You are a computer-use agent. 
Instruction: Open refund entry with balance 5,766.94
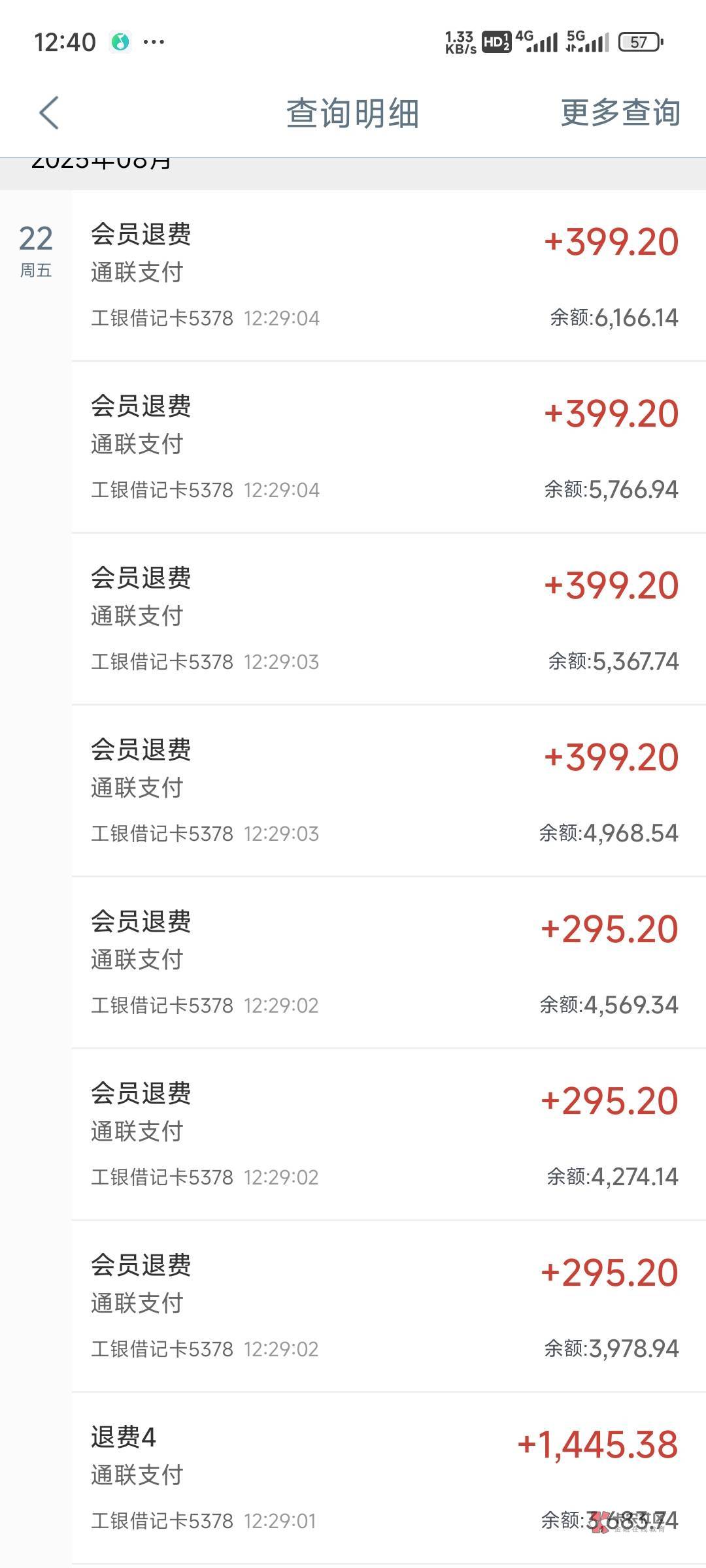coord(386,447)
